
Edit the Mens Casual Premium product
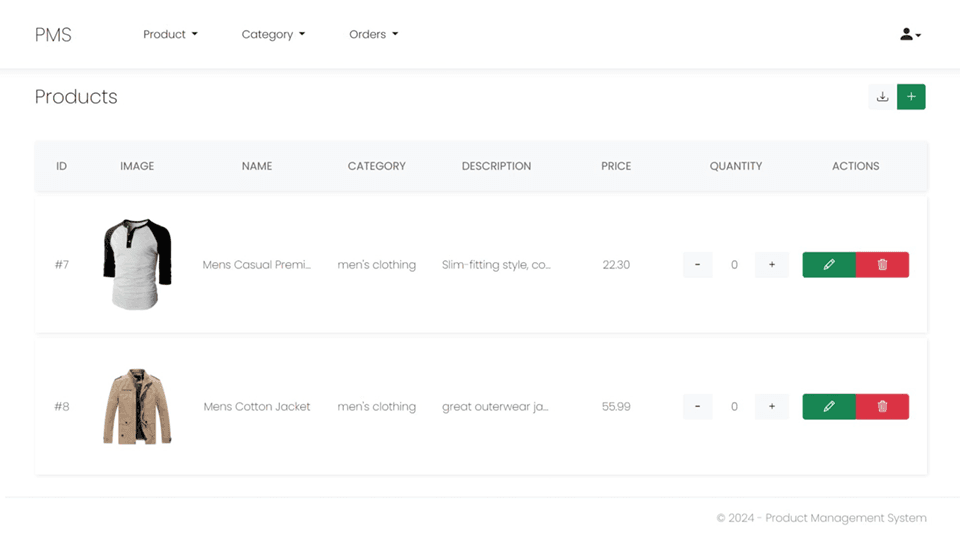coord(829,265)
